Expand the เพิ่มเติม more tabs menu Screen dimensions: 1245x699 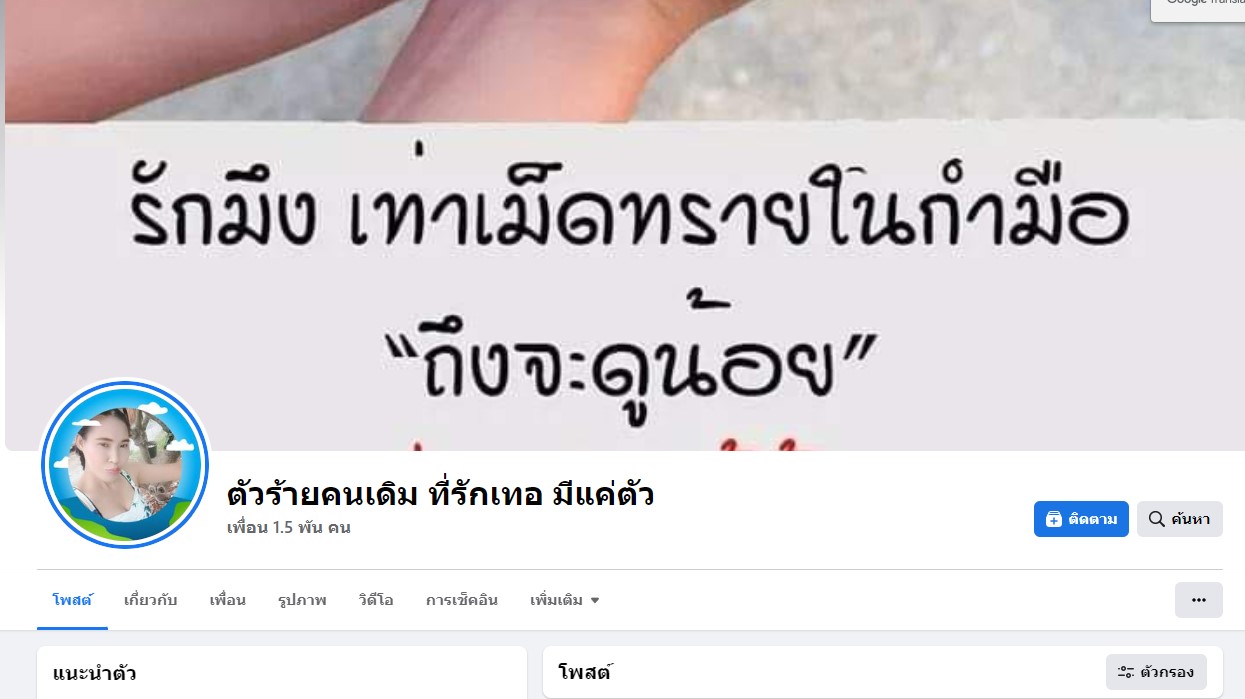click(565, 600)
